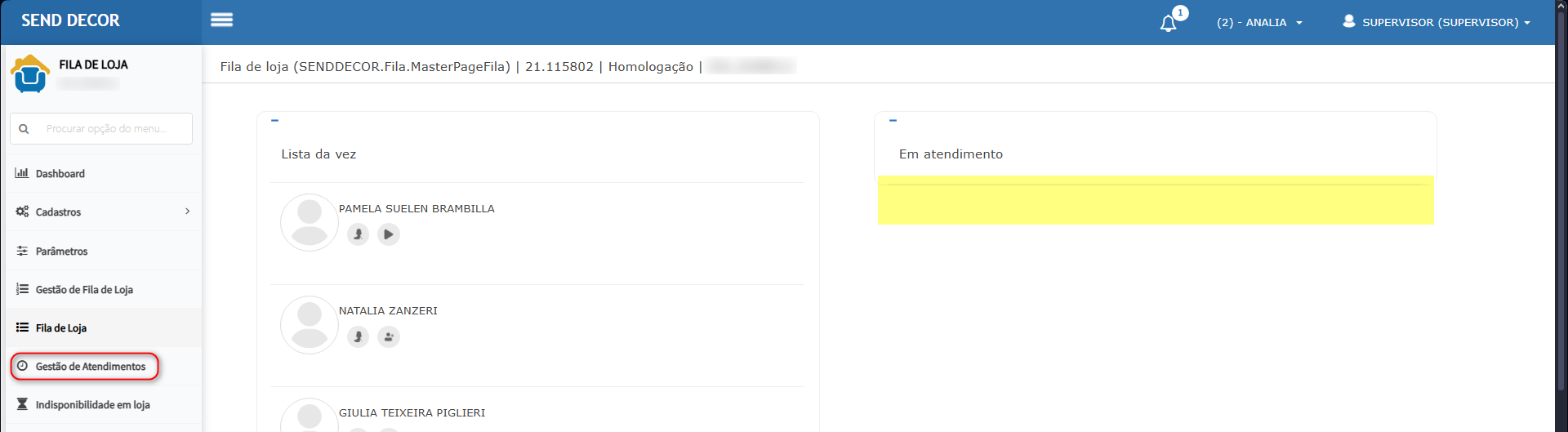The width and height of the screenshot is (1568, 432).
Task: Open Indisponibilidade em loja
Action: [103, 404]
